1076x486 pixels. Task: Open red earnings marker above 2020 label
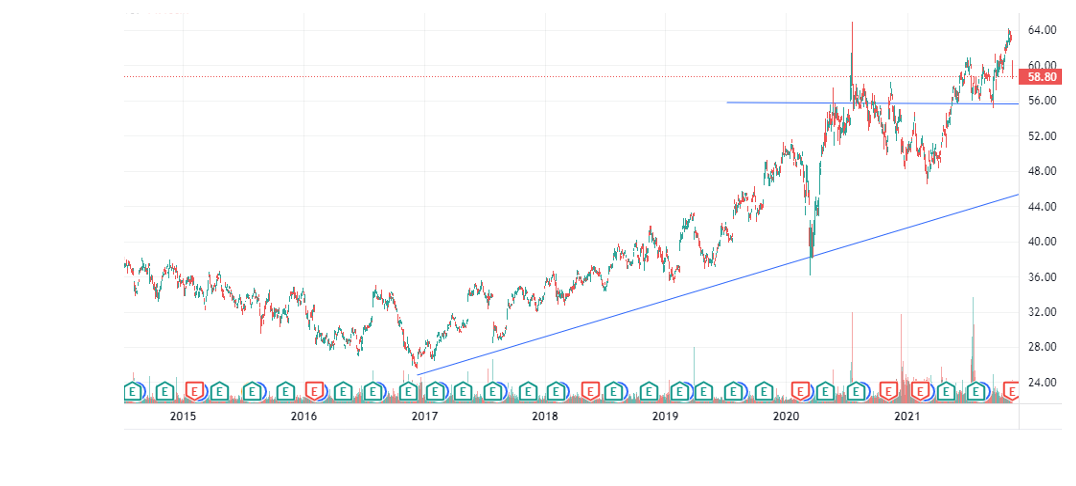[800, 391]
